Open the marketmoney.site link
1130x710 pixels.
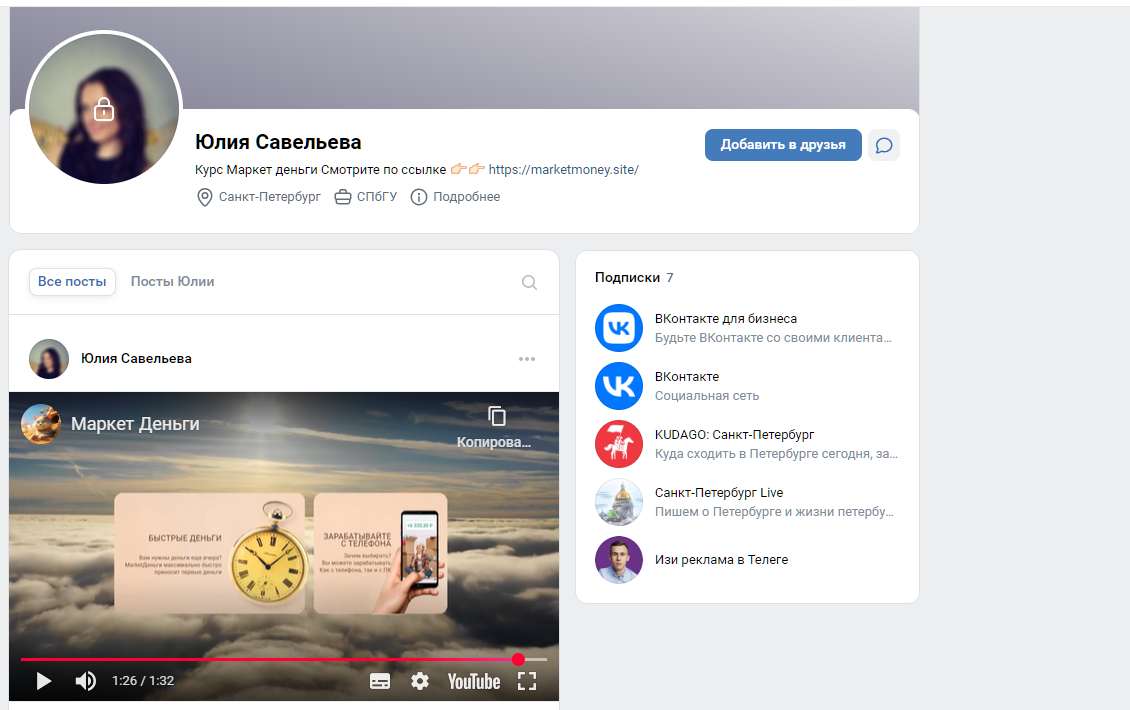click(x=564, y=169)
